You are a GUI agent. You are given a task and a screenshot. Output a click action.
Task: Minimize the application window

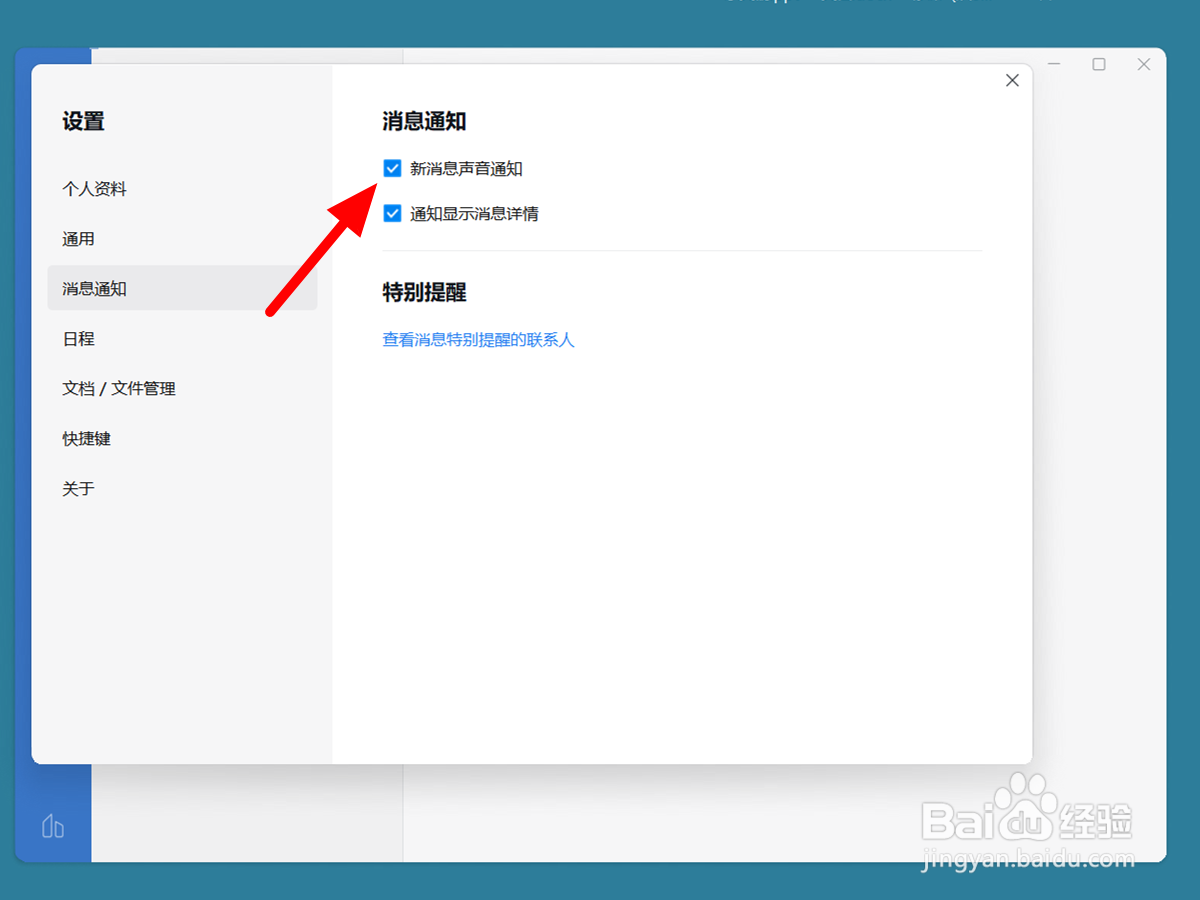[x=1054, y=63]
